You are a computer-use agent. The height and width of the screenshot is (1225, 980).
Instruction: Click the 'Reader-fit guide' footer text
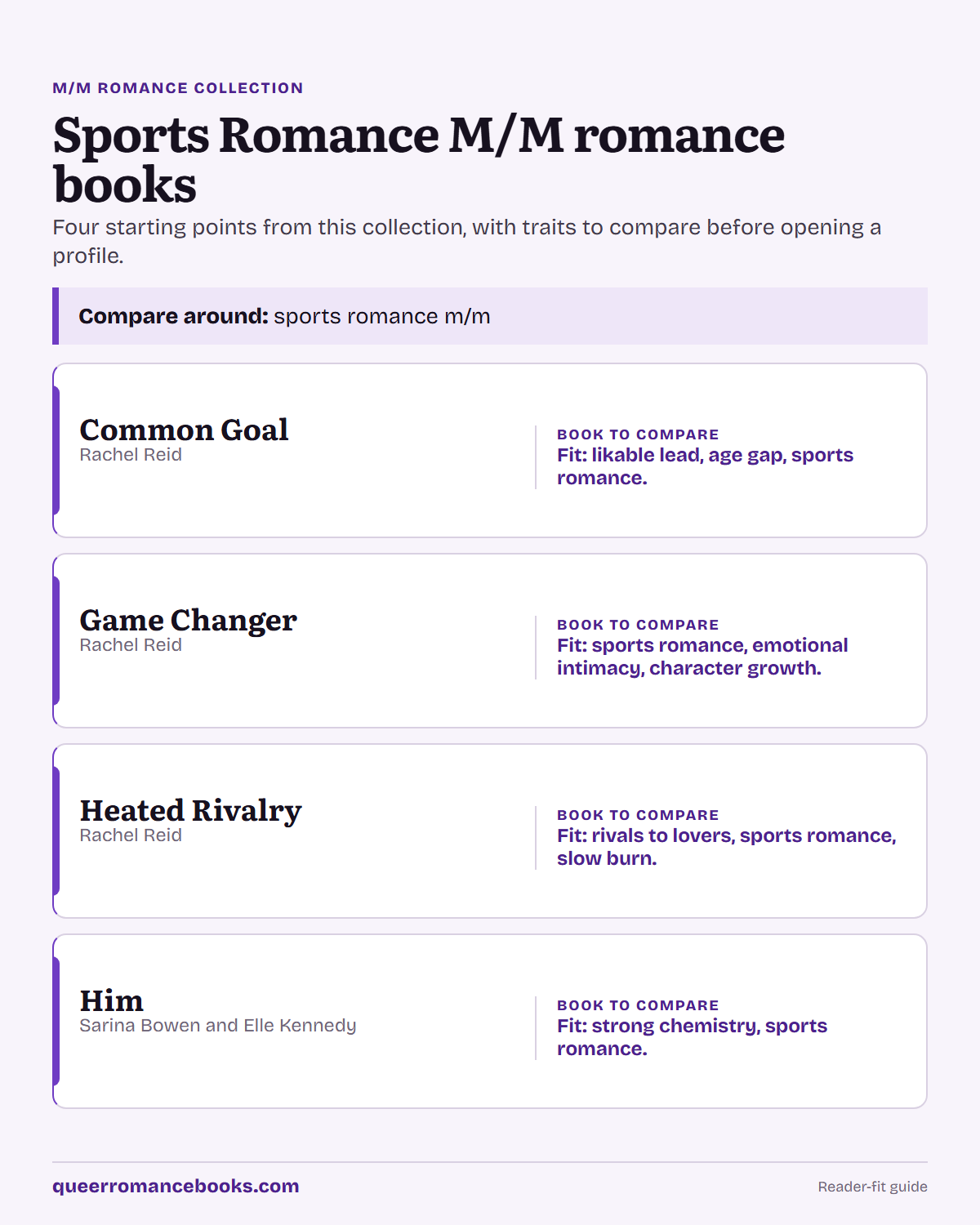[x=872, y=1187]
